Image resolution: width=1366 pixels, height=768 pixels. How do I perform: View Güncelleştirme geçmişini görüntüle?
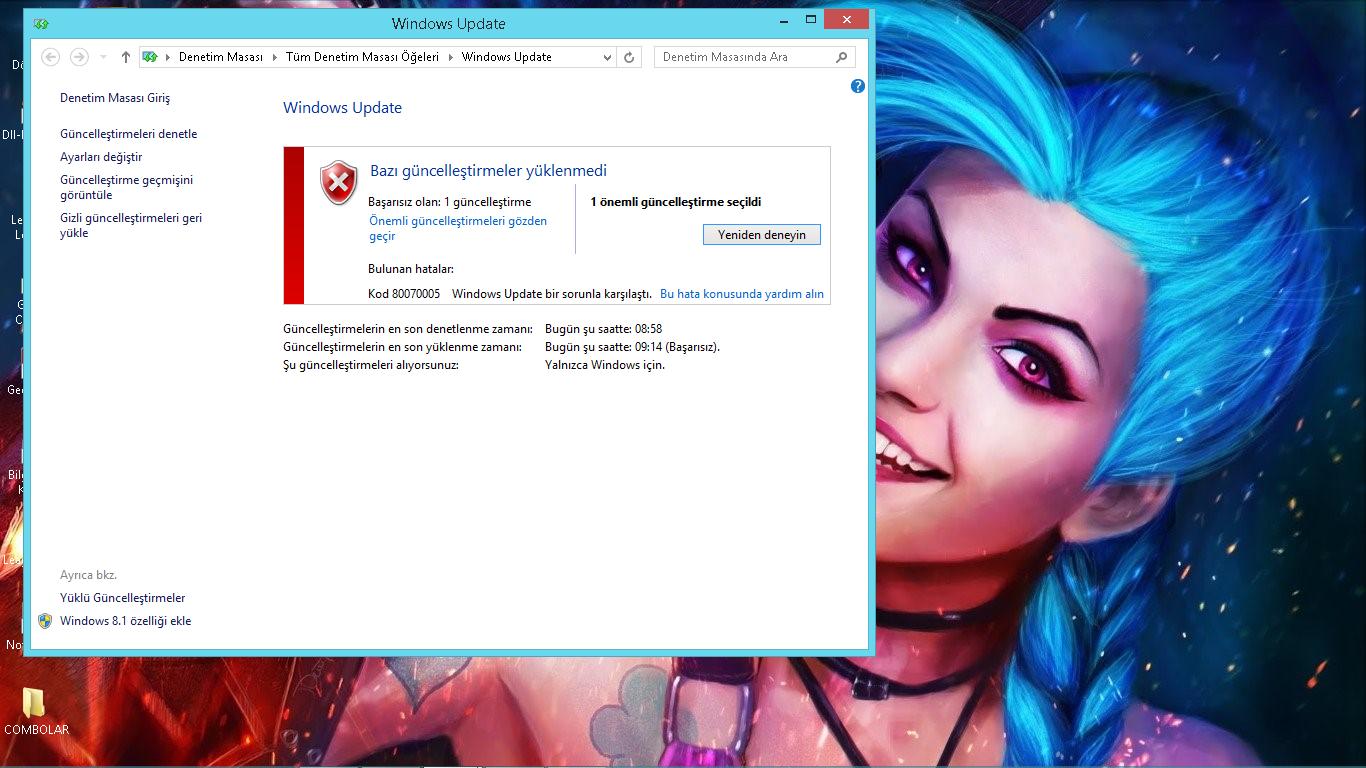pos(126,187)
